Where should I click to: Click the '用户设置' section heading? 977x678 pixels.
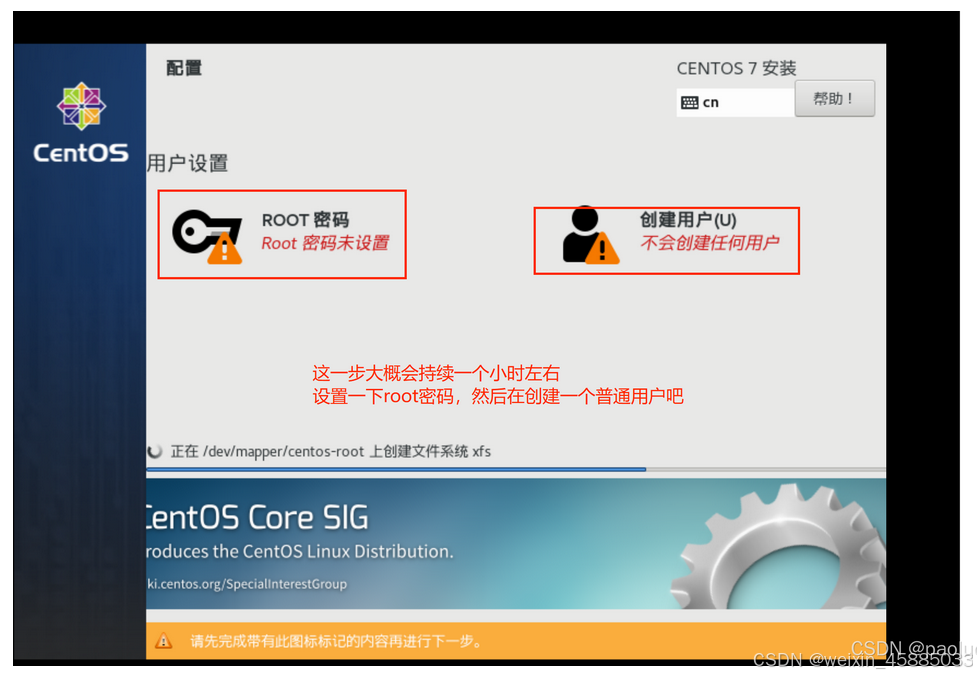[188, 163]
